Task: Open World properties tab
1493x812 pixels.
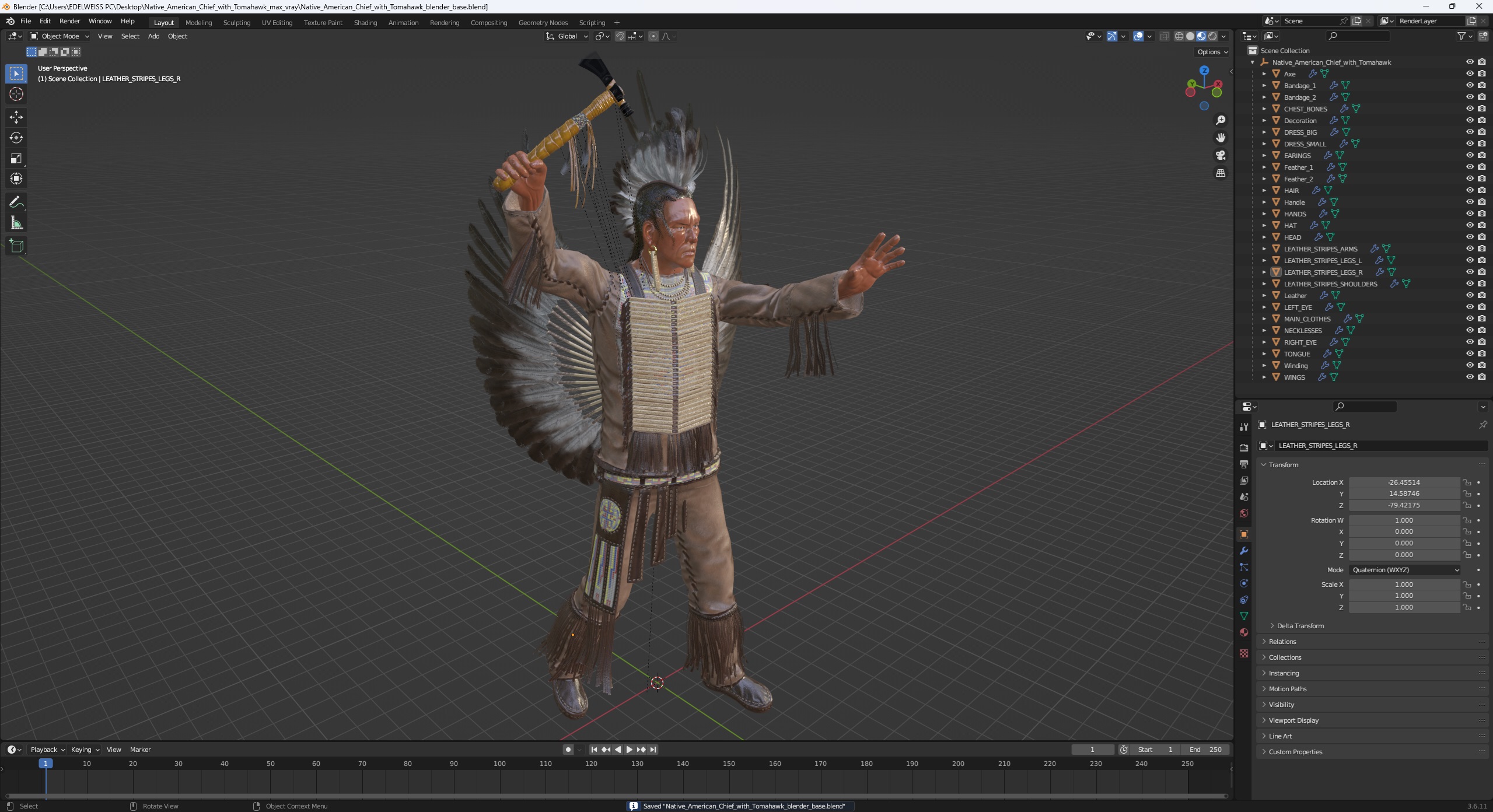Action: click(x=1244, y=513)
